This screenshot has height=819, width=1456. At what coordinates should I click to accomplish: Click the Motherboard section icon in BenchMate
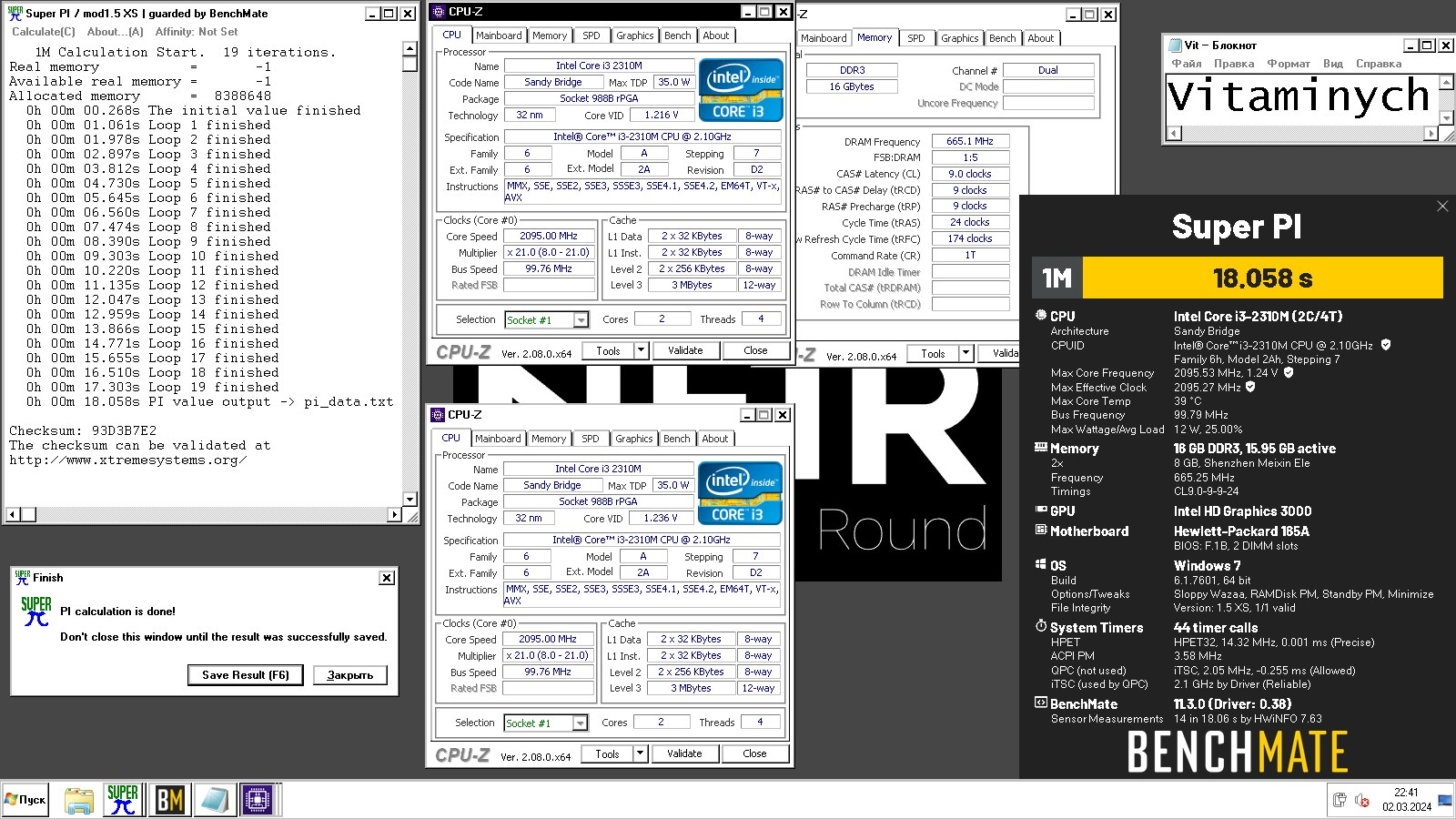pyautogui.click(x=1041, y=530)
